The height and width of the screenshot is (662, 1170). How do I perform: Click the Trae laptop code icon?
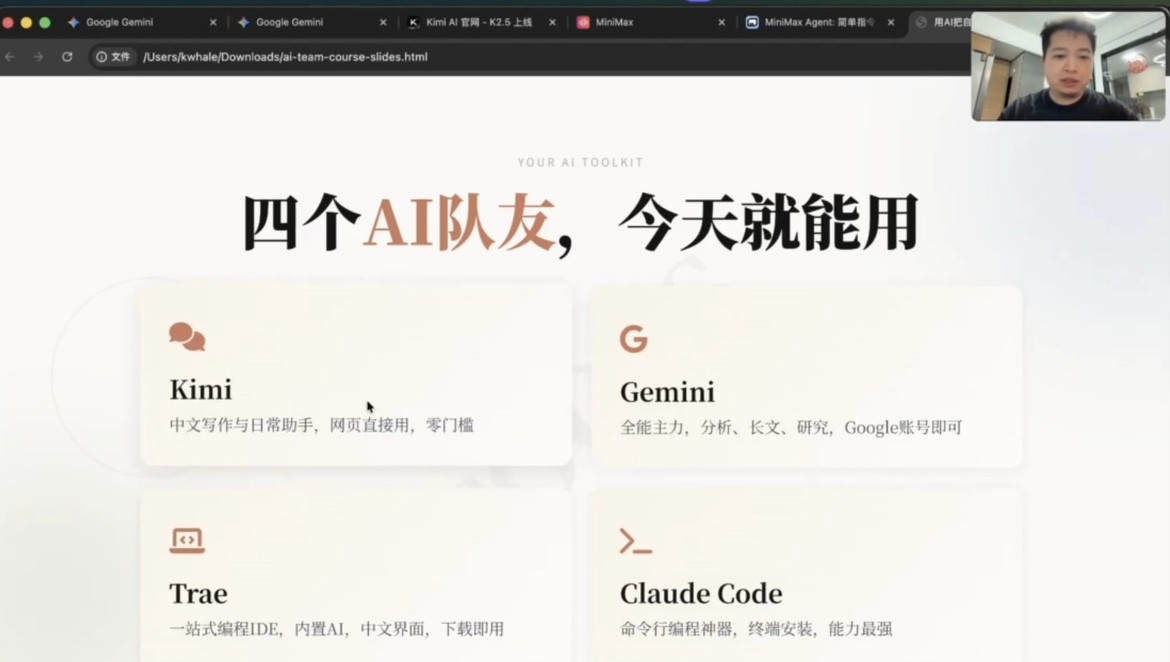coord(187,541)
